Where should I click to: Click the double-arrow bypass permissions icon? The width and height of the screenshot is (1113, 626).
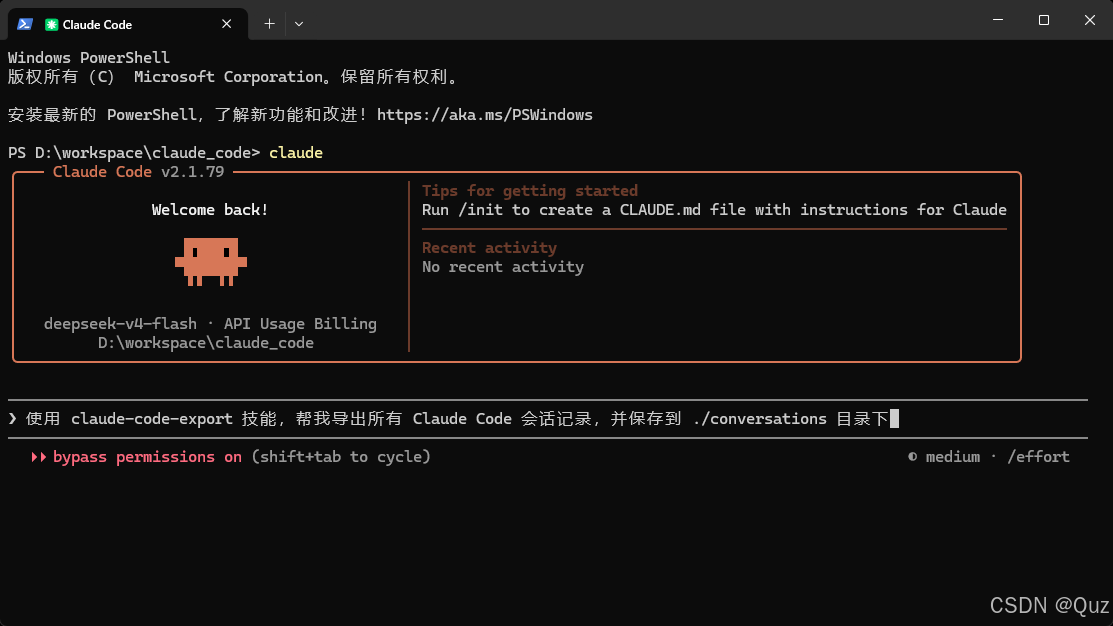[x=38, y=457]
